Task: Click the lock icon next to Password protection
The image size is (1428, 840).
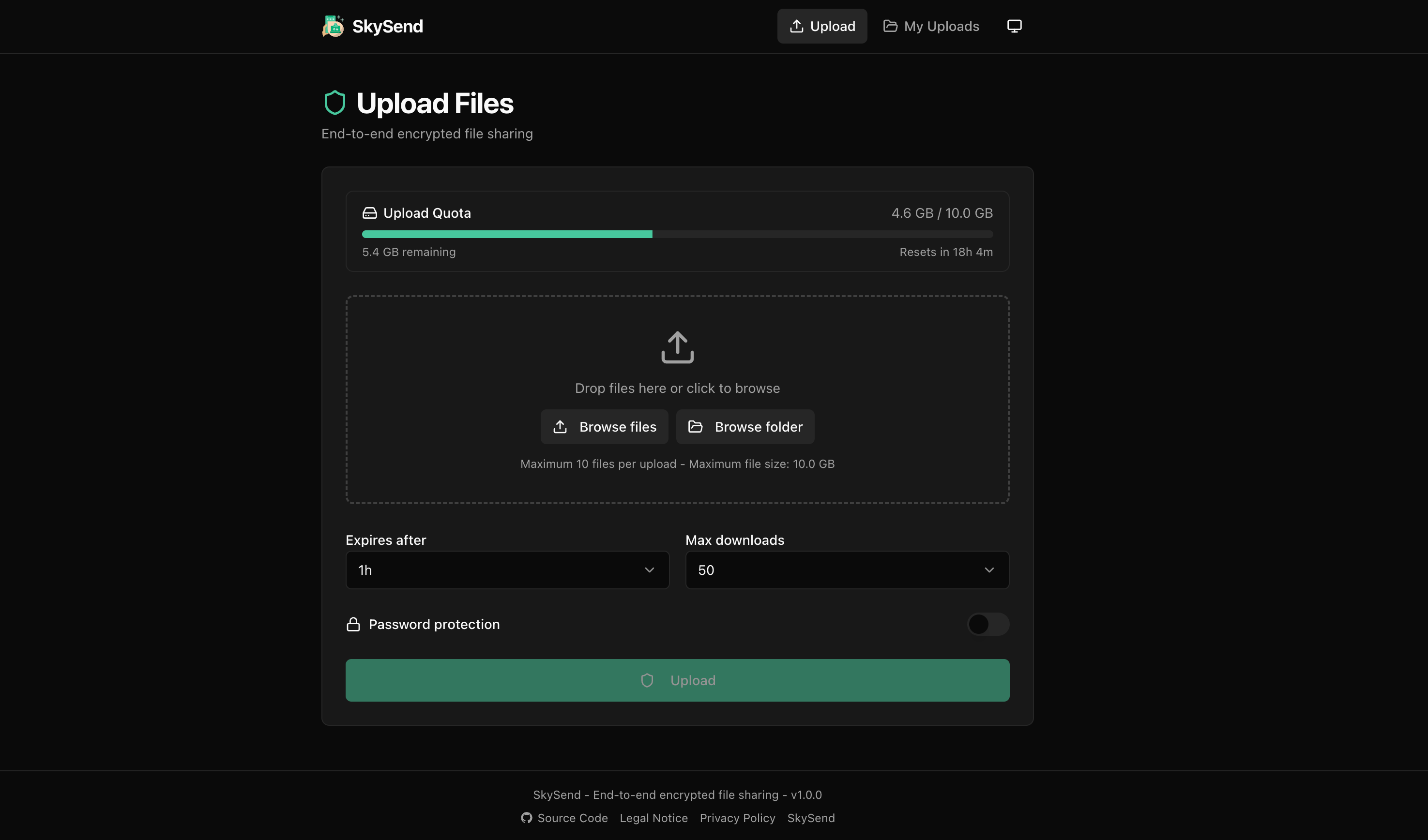Action: click(x=353, y=624)
